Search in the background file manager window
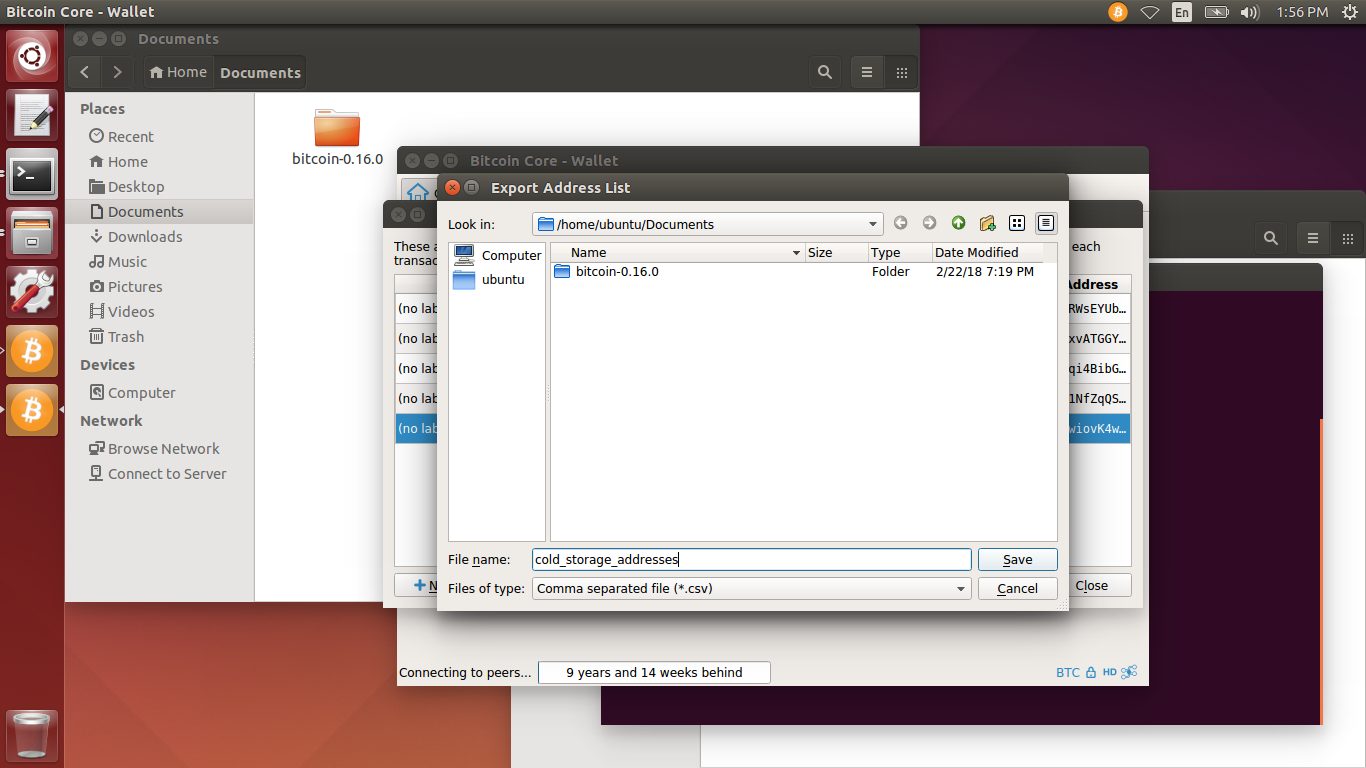Image resolution: width=1366 pixels, height=768 pixels. (1270, 238)
